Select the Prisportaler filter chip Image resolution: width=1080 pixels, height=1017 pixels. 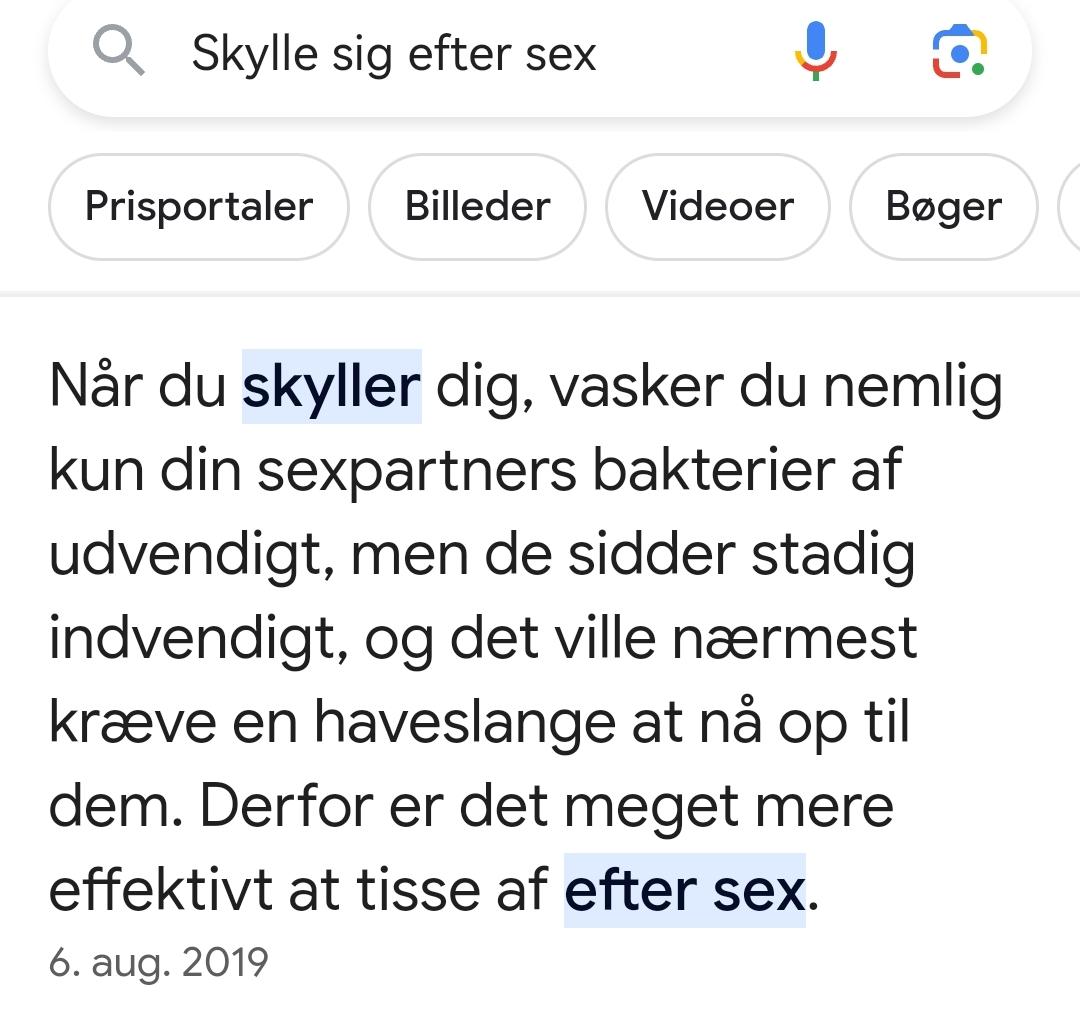[x=199, y=207]
